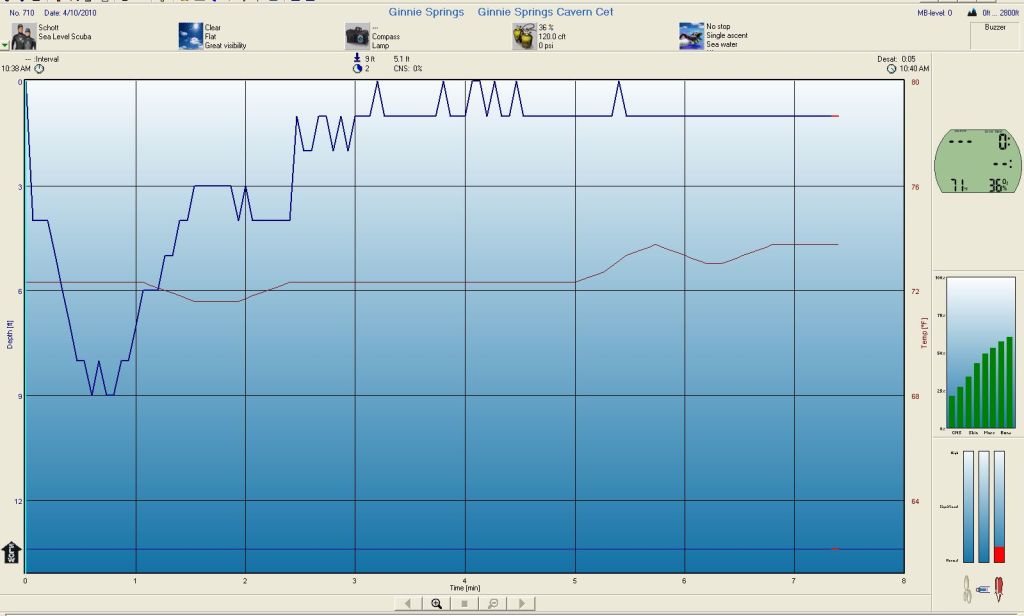Click the dive type icon beside No stop
The width and height of the screenshot is (1024, 616).
(692, 37)
